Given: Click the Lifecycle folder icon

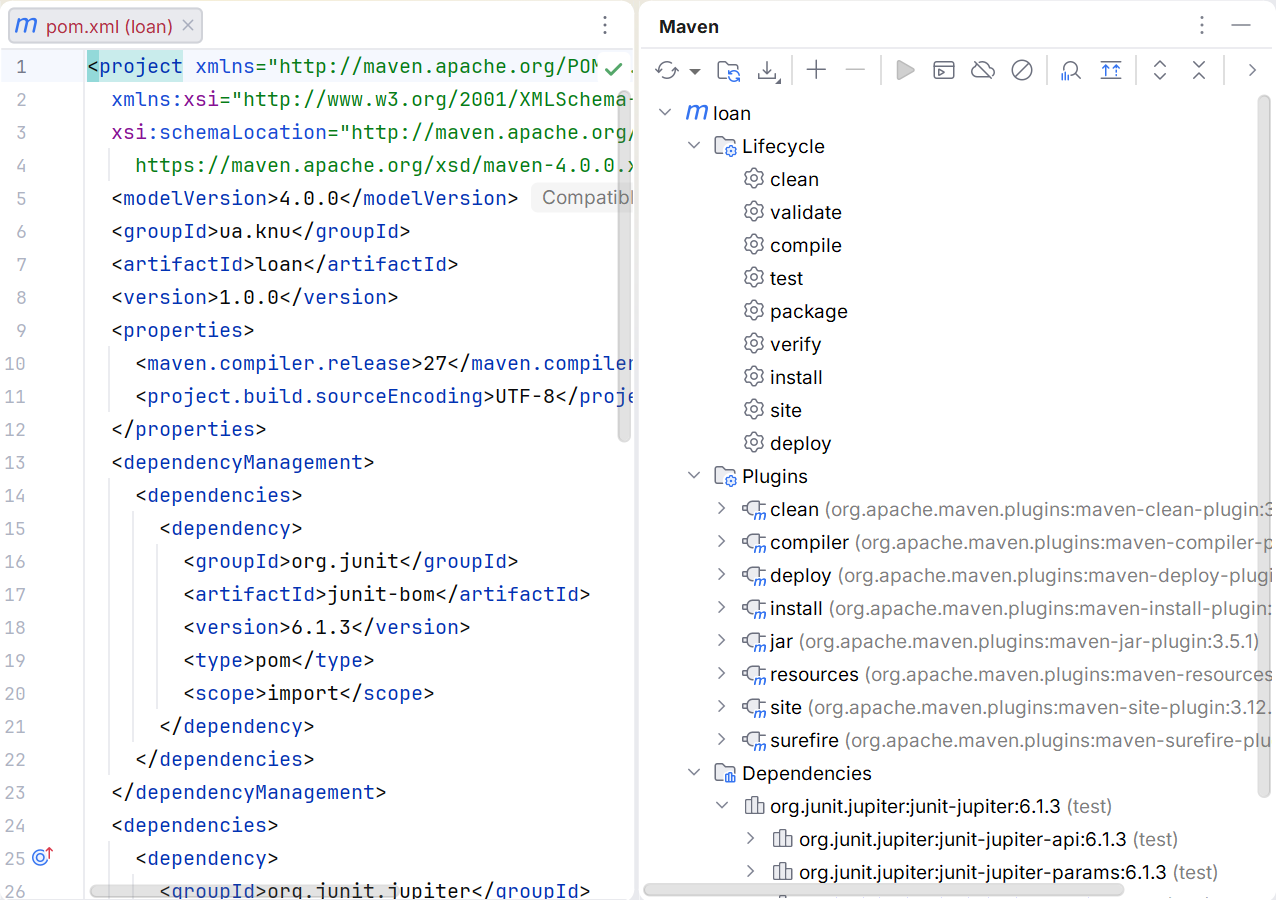Looking at the screenshot, I should pos(726,146).
